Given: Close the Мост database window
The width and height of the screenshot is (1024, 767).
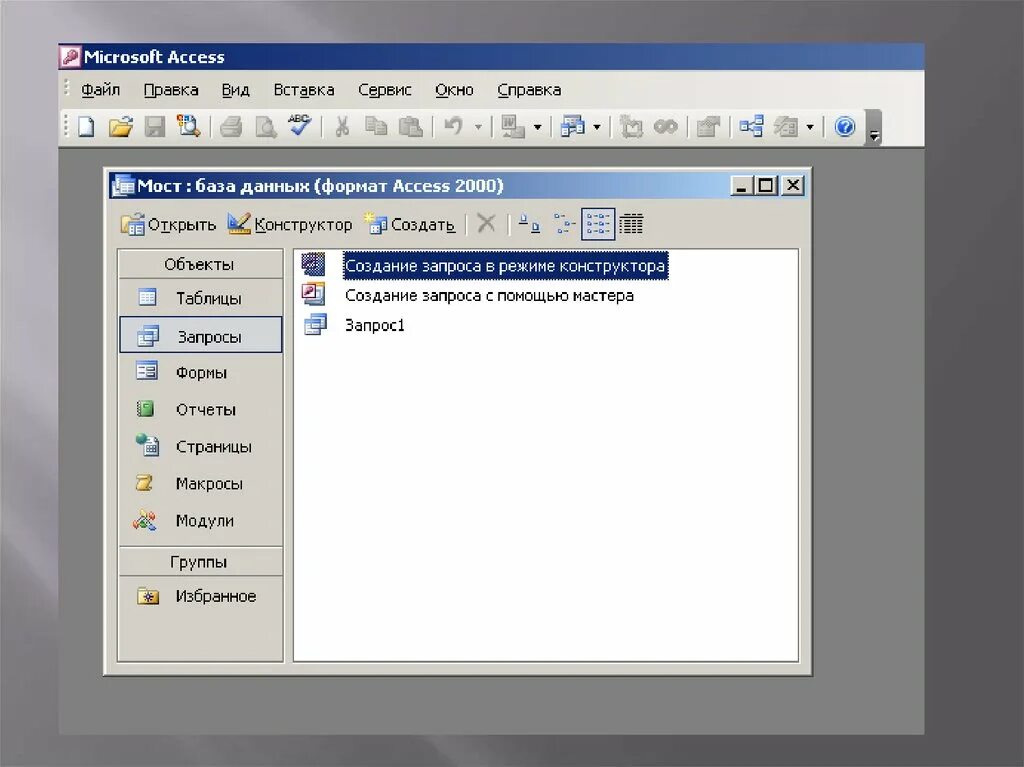Looking at the screenshot, I should tap(793, 186).
